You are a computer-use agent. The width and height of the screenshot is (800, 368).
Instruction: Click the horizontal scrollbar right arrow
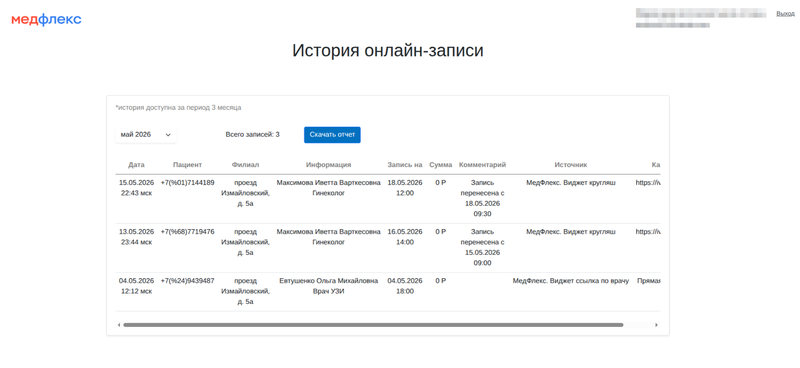656,325
